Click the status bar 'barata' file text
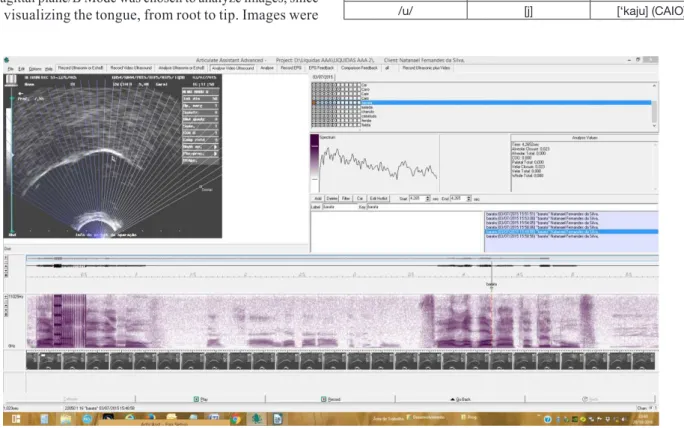This screenshot has height=428, width=684. [x=99, y=408]
